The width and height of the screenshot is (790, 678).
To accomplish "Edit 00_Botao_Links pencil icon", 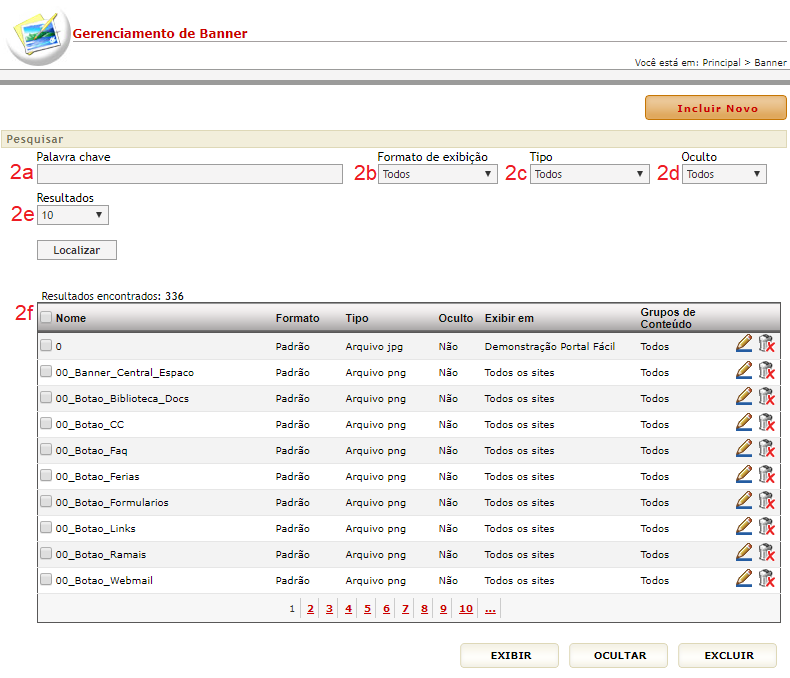I will pyautogui.click(x=744, y=527).
